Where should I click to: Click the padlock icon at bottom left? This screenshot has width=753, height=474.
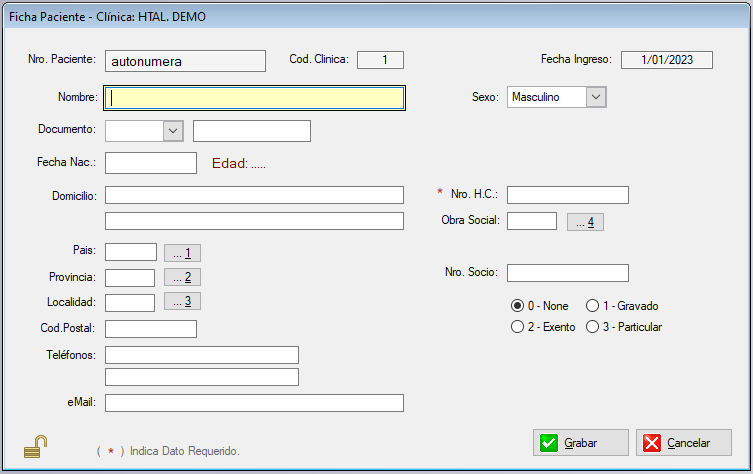pyautogui.click(x=35, y=447)
